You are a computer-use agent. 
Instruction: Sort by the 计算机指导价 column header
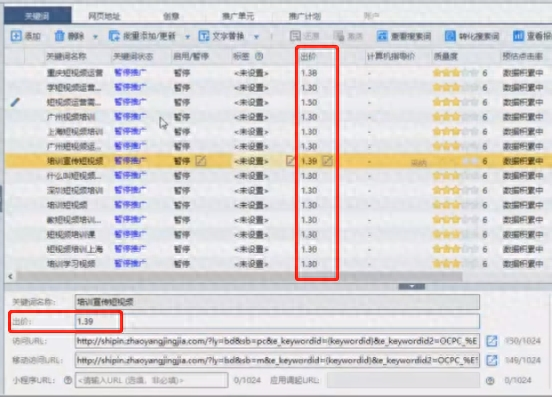coord(391,56)
